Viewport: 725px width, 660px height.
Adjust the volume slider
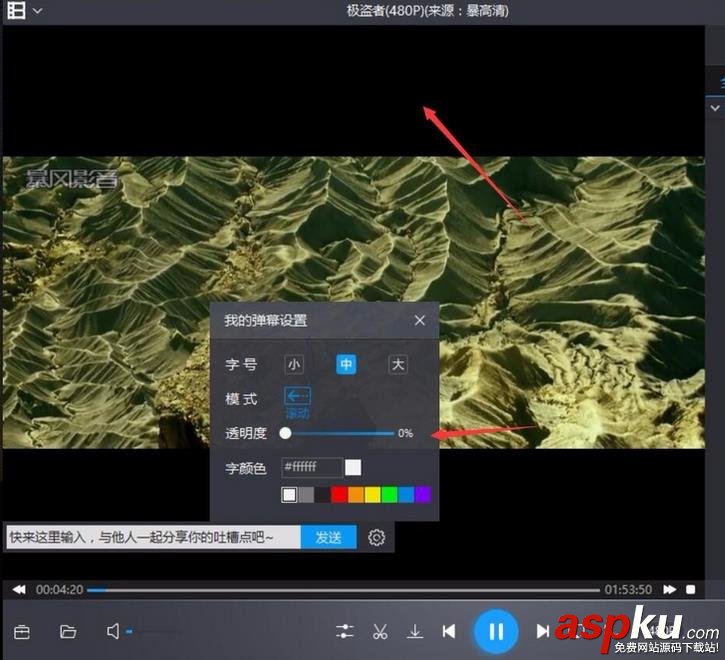click(x=154, y=631)
